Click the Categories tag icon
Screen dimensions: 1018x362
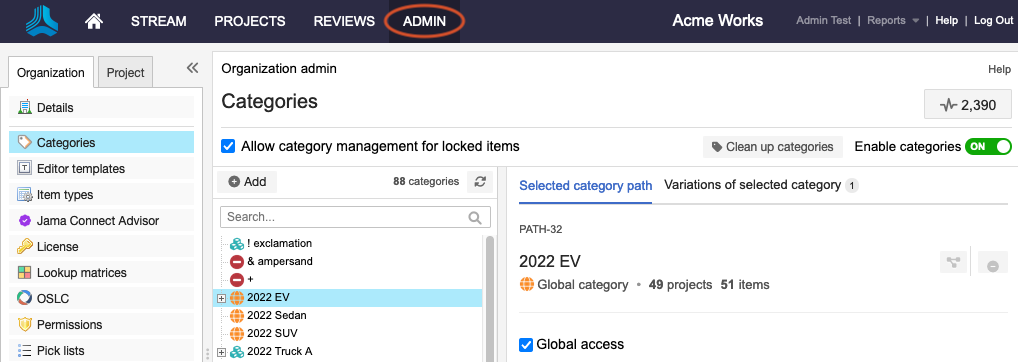tap(25, 143)
